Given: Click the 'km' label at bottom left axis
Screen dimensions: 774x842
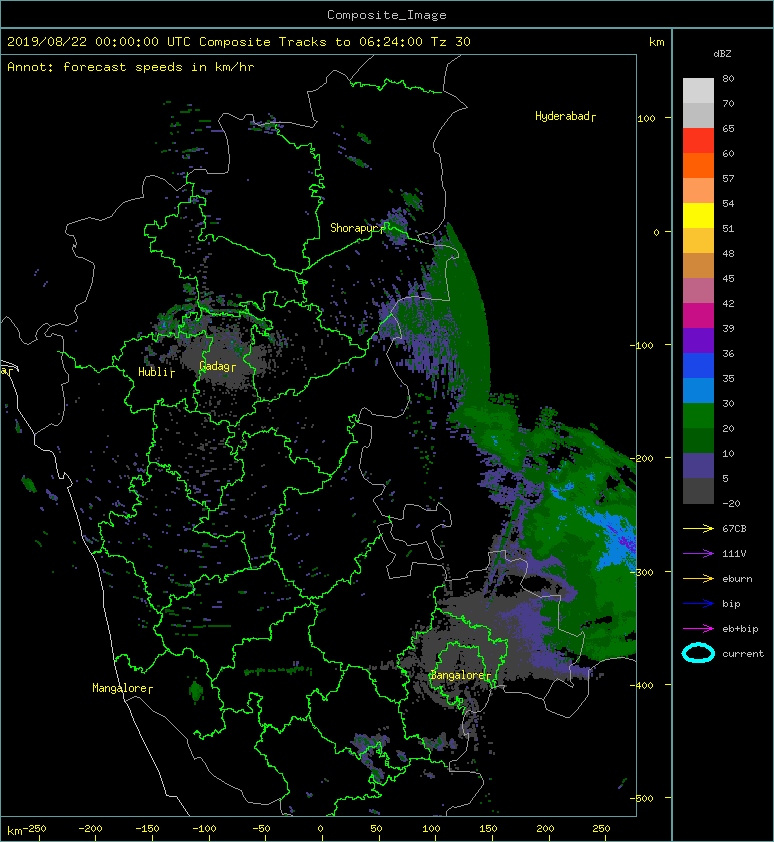Looking at the screenshot, I should [x=15, y=831].
